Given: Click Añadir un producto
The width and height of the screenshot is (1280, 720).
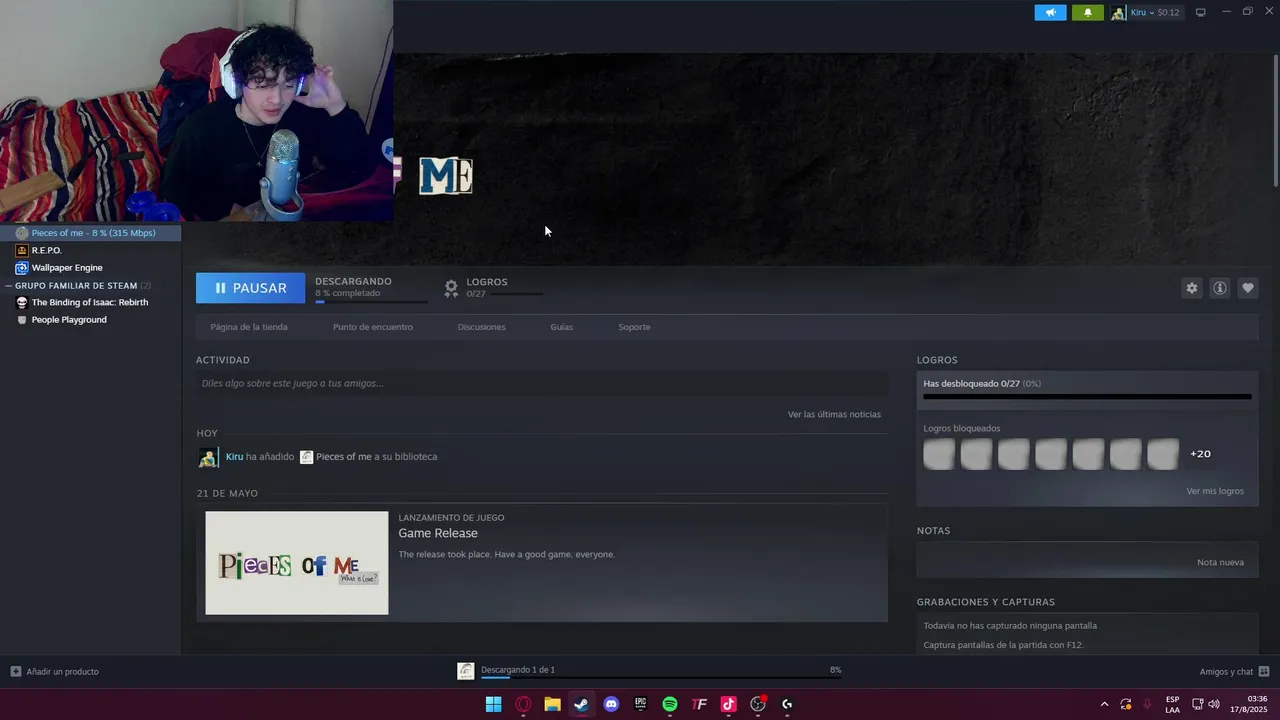Looking at the screenshot, I should [55, 672].
